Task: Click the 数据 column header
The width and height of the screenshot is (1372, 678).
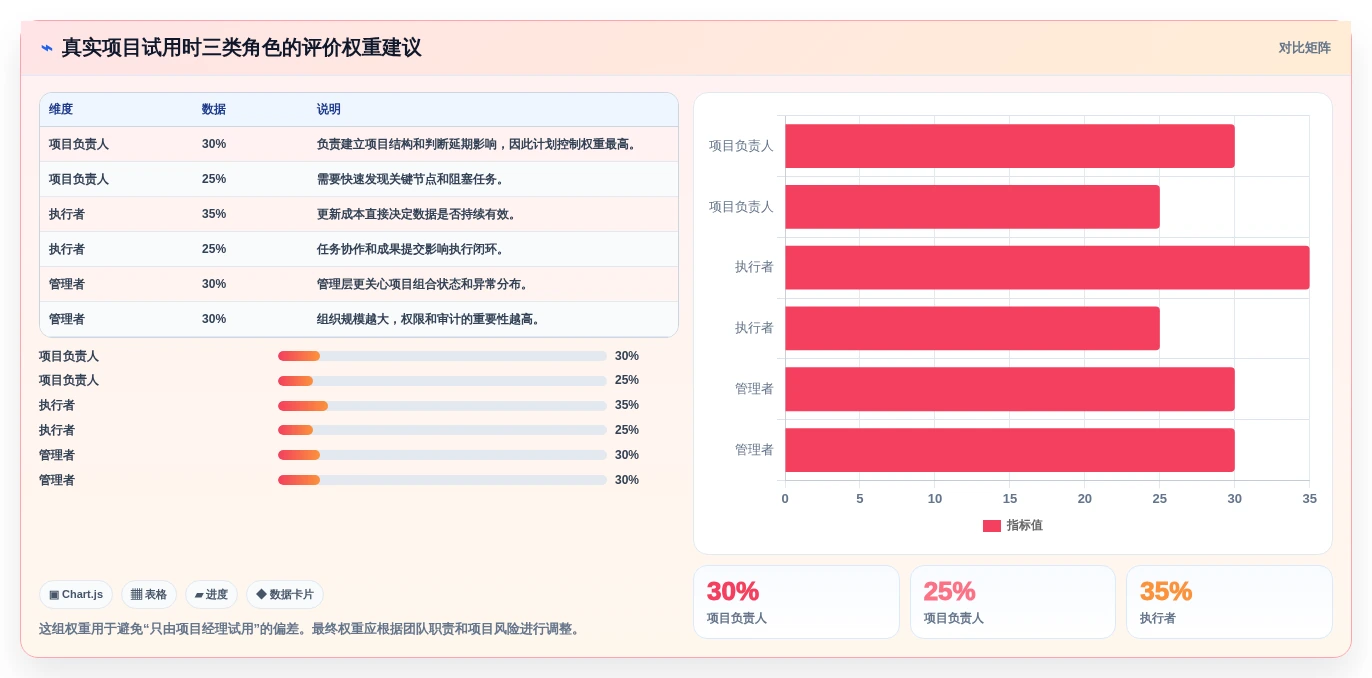Action: click(214, 110)
